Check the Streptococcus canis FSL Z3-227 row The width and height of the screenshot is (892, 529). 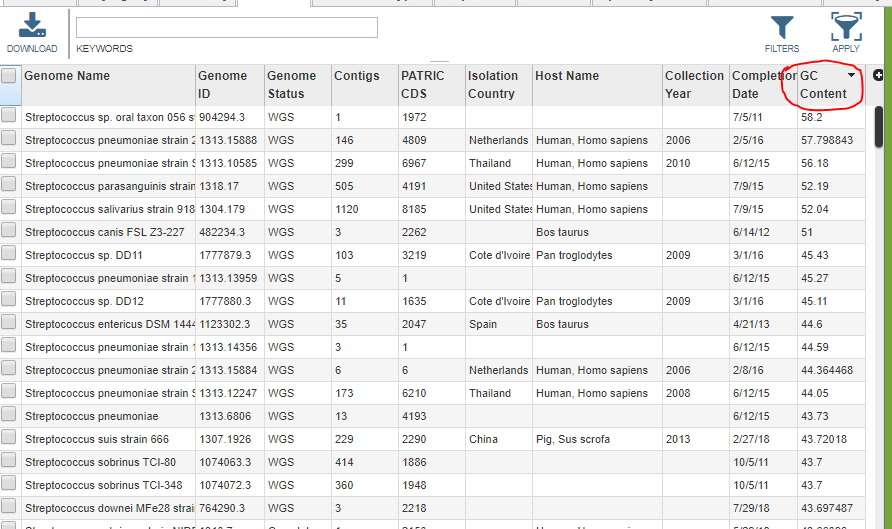click(9, 230)
